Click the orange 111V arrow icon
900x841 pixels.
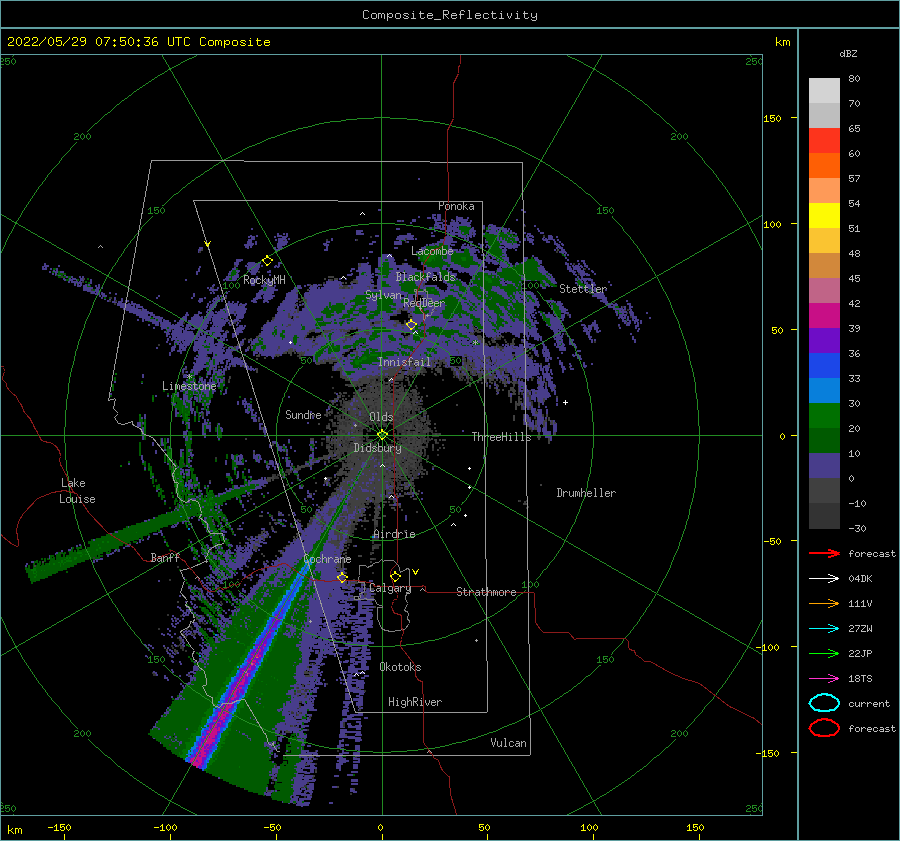(824, 603)
